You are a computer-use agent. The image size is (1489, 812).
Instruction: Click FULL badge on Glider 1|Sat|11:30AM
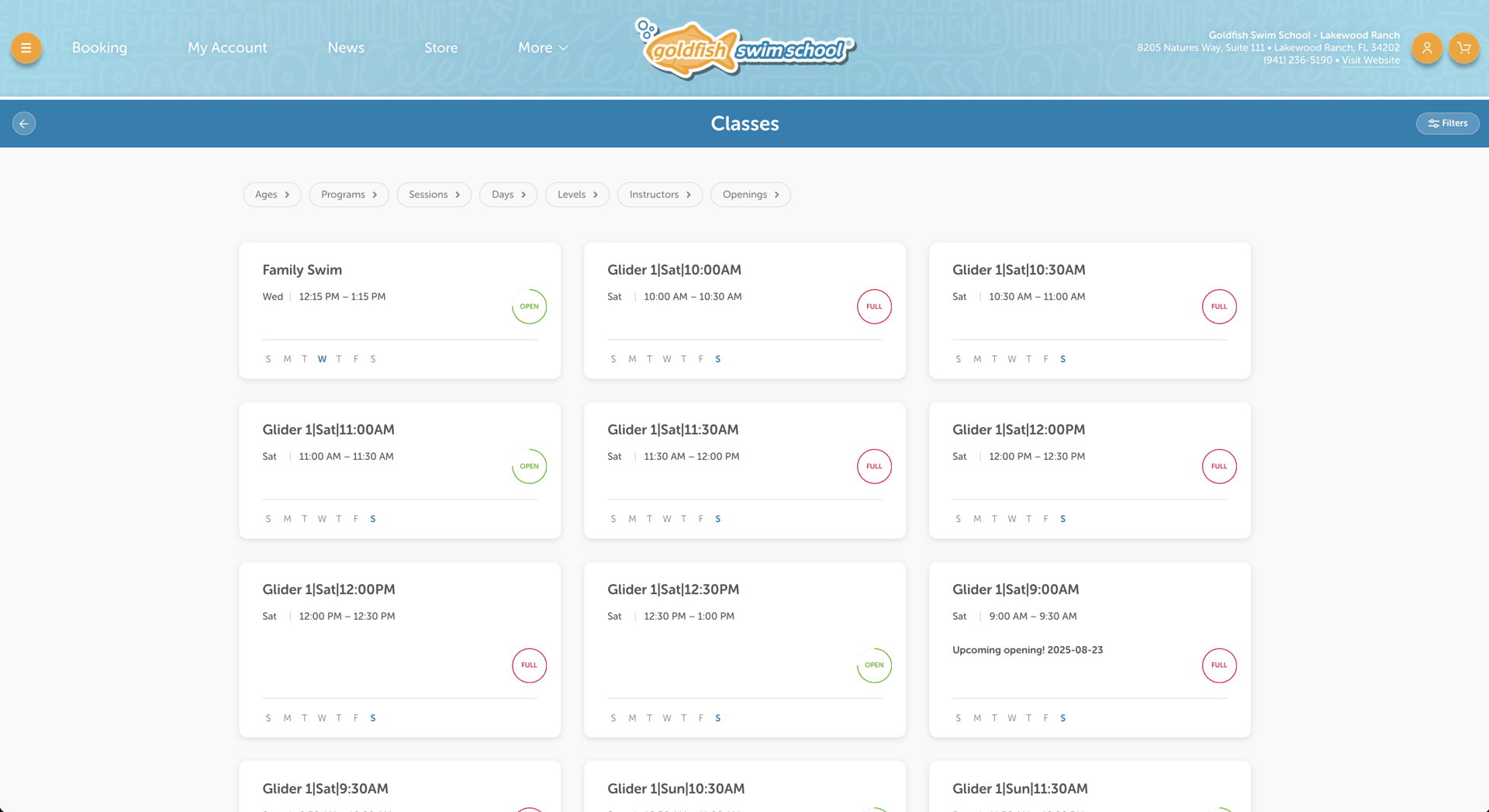point(874,466)
